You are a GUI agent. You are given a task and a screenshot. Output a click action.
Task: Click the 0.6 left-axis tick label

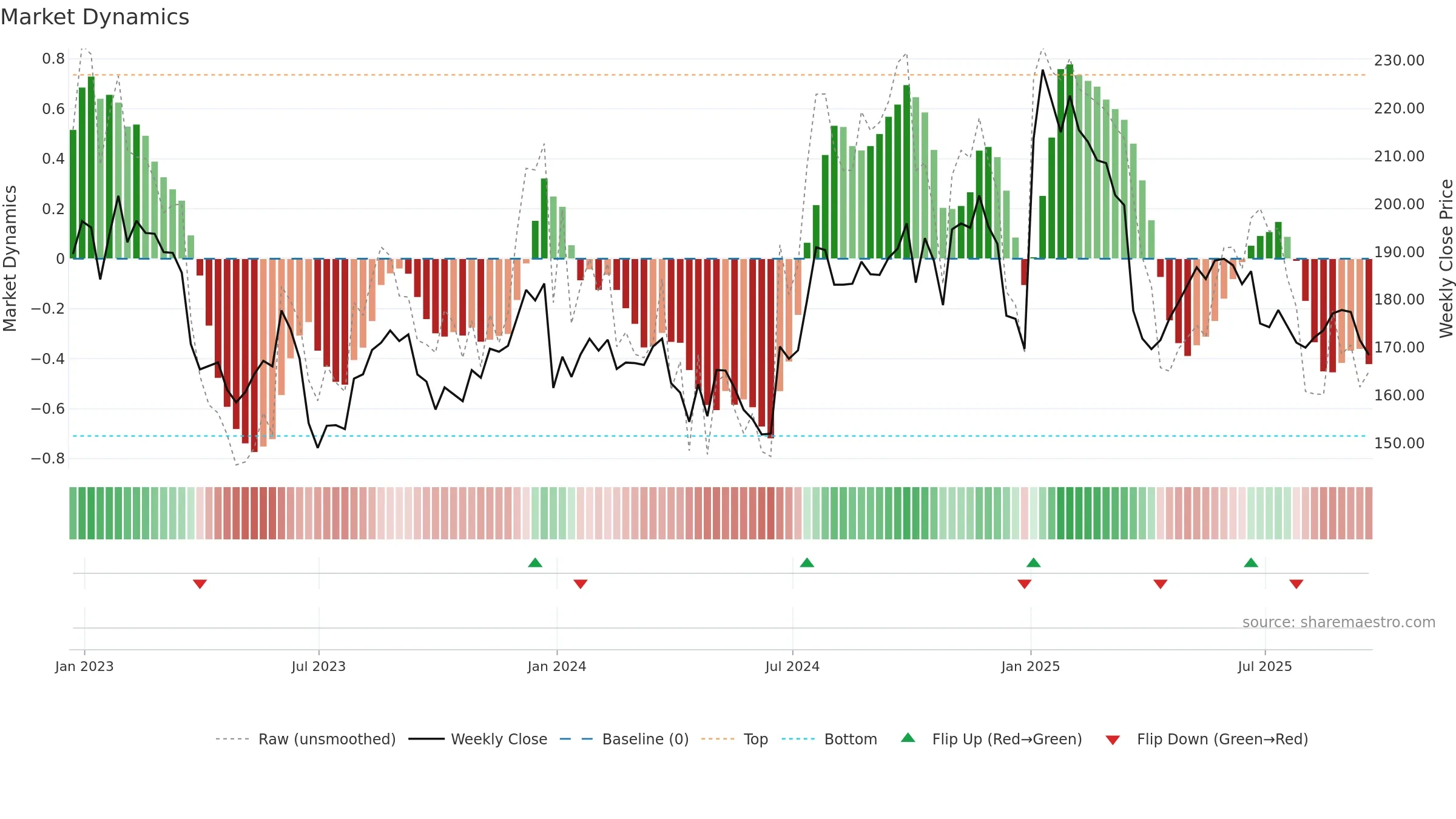[53, 109]
